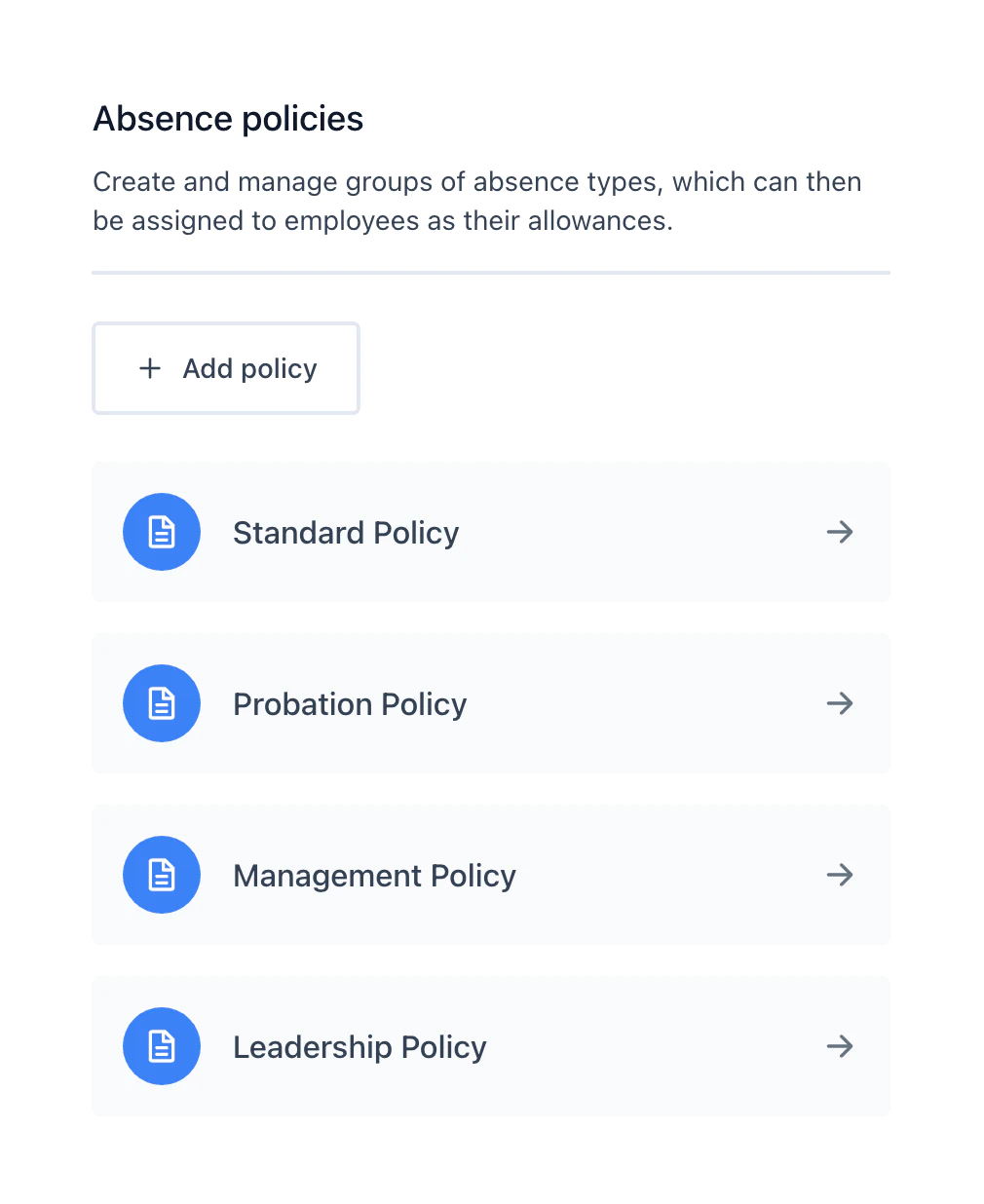This screenshot has width=984, height=1204.
Task: Open Management Policy via its right arrow
Action: pyautogui.click(x=840, y=875)
